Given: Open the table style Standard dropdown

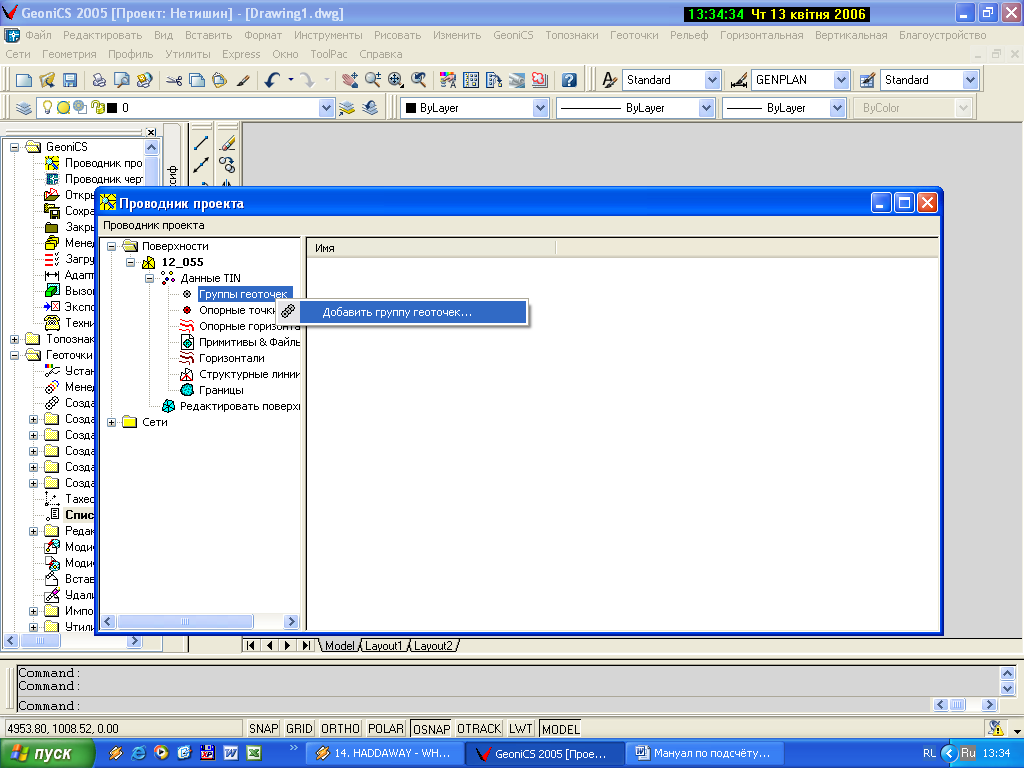Looking at the screenshot, I should [x=970, y=80].
